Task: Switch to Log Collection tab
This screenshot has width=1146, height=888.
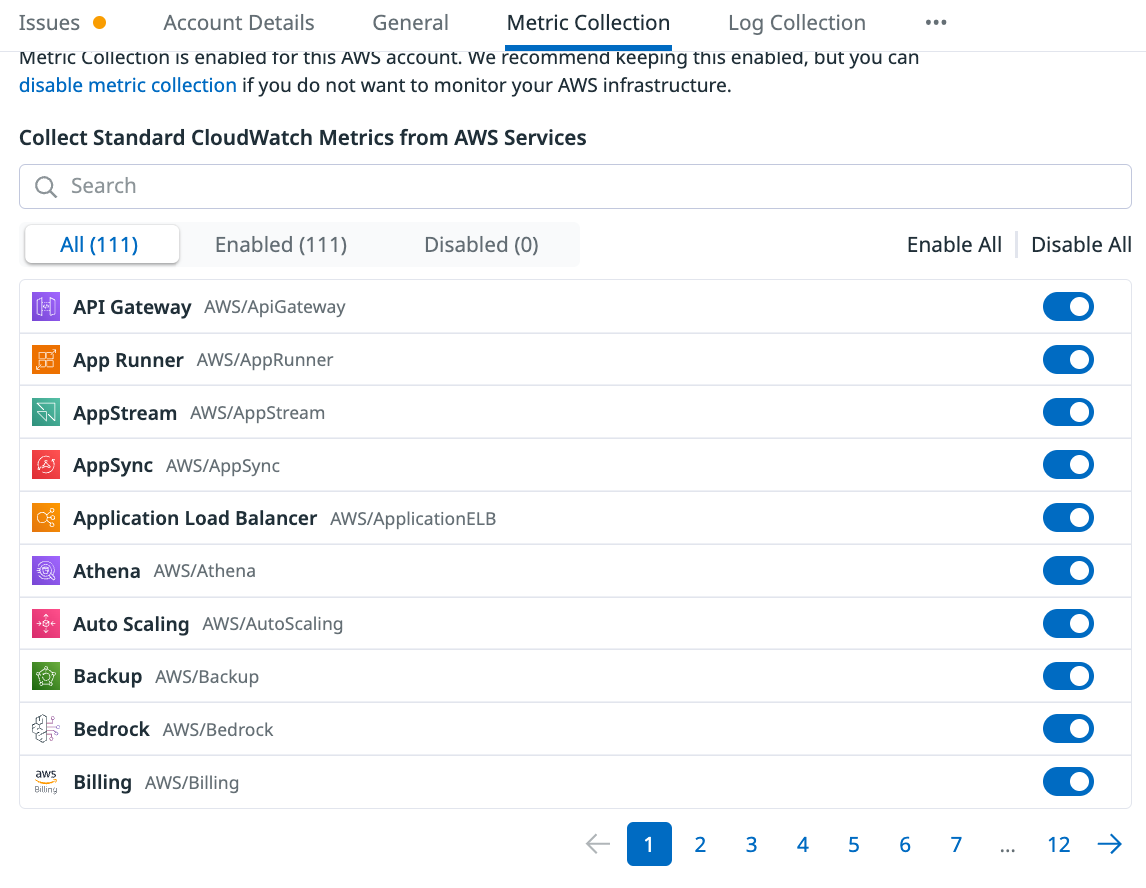Action: (x=797, y=23)
